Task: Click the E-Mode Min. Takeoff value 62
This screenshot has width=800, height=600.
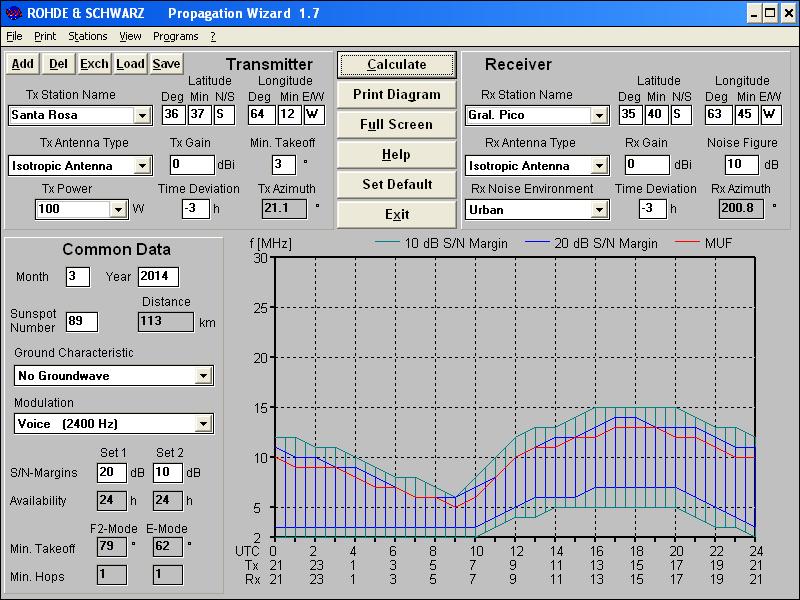Action: pos(167,547)
